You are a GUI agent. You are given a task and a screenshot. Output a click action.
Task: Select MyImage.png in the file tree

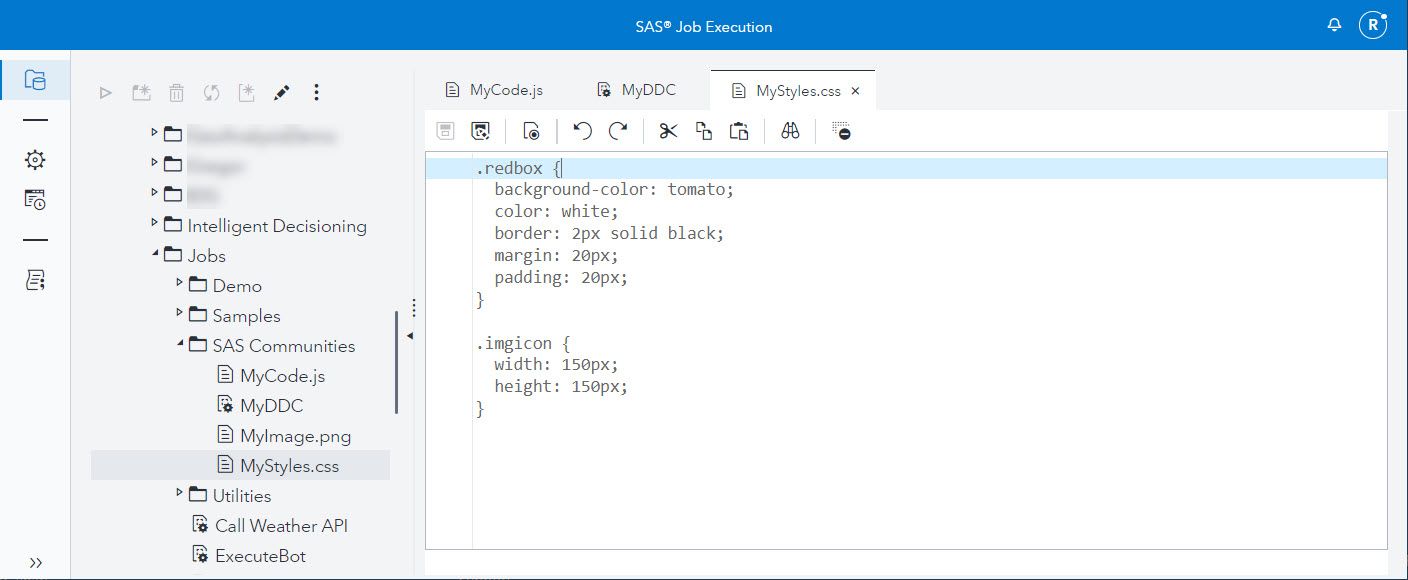(x=295, y=436)
